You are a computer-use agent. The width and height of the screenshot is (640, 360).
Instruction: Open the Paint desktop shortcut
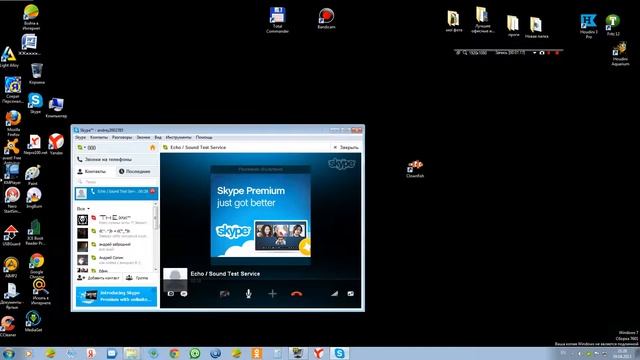tap(33, 176)
